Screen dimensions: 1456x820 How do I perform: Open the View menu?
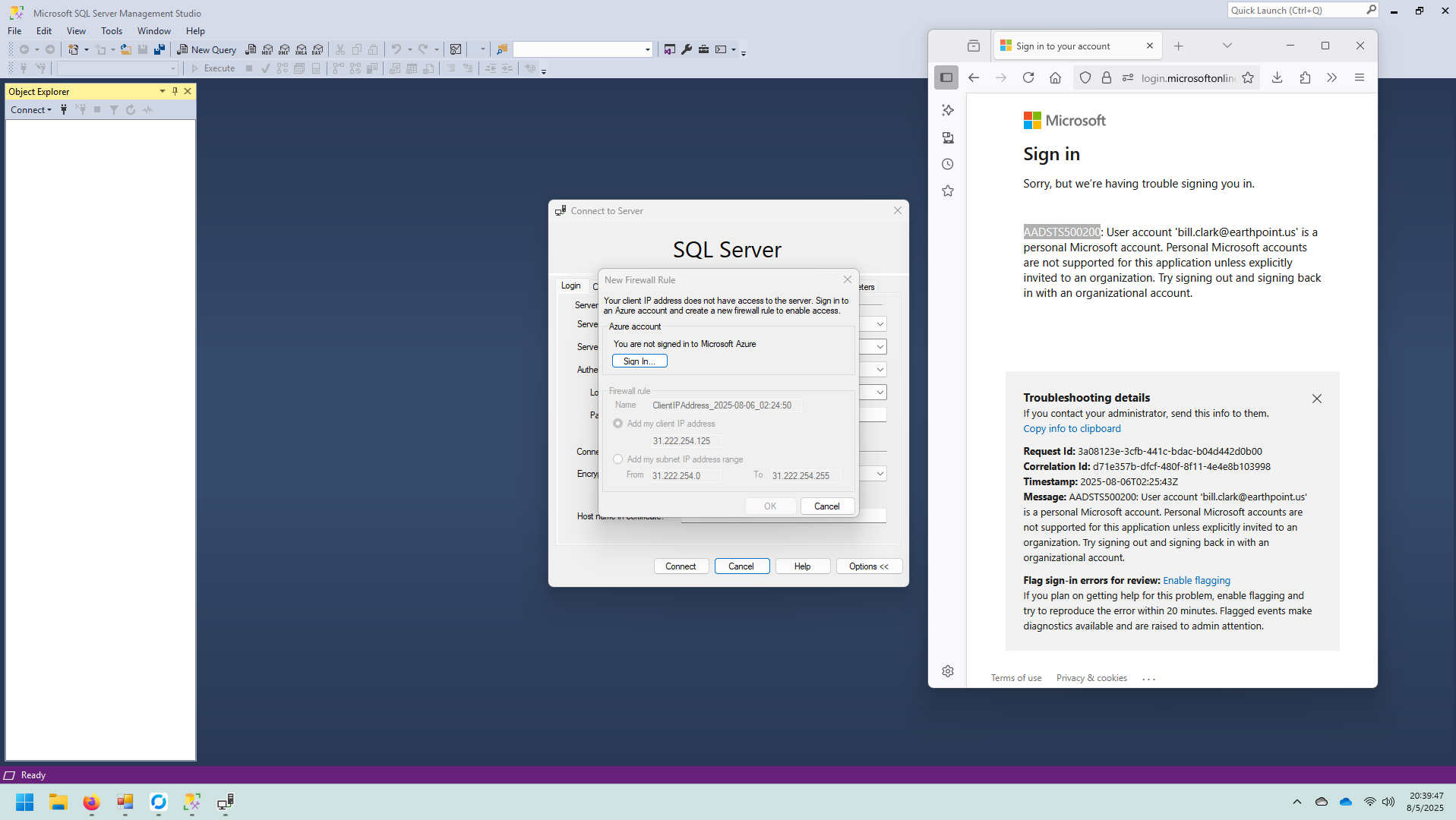coord(76,31)
